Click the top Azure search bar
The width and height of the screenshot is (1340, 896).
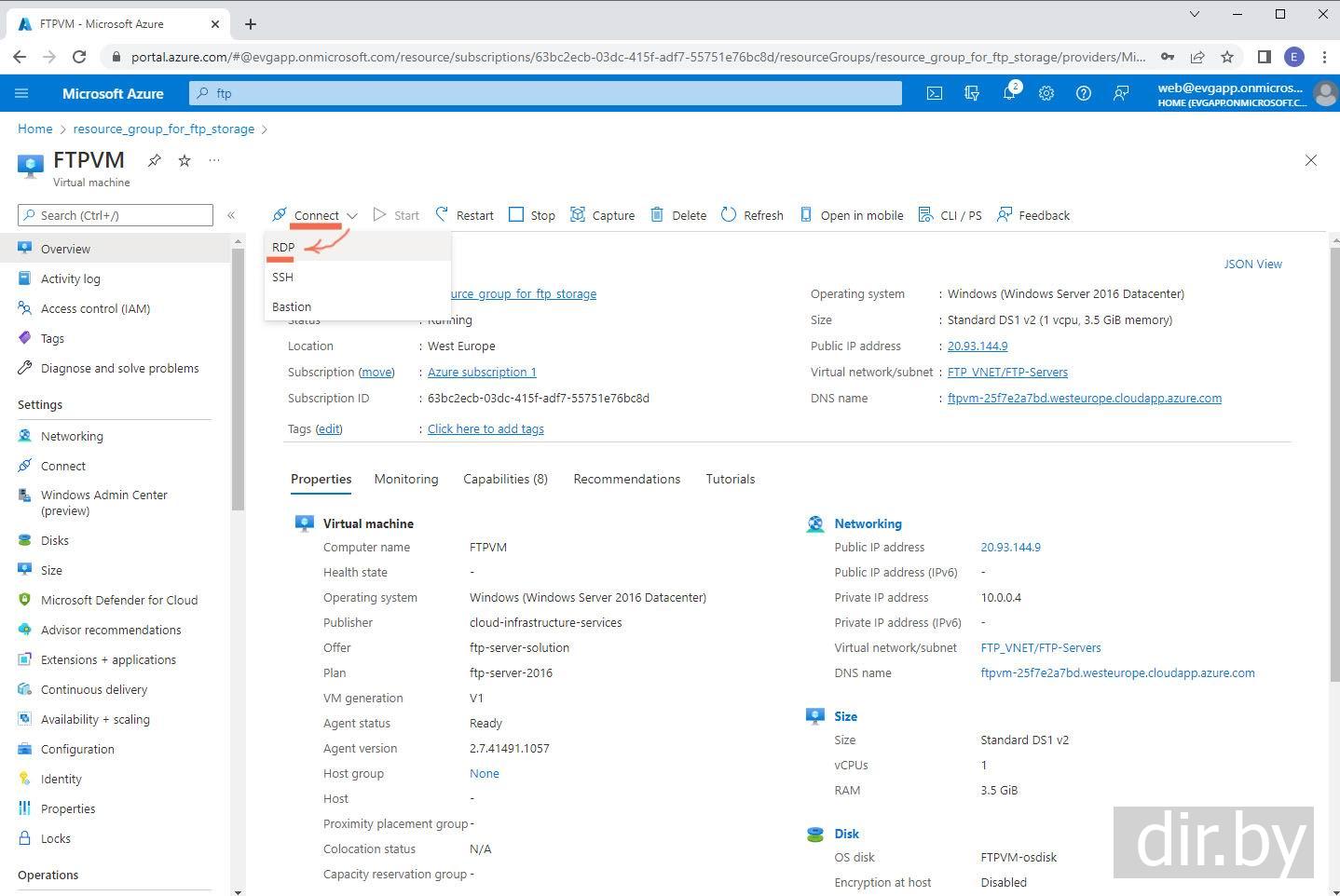(x=546, y=93)
